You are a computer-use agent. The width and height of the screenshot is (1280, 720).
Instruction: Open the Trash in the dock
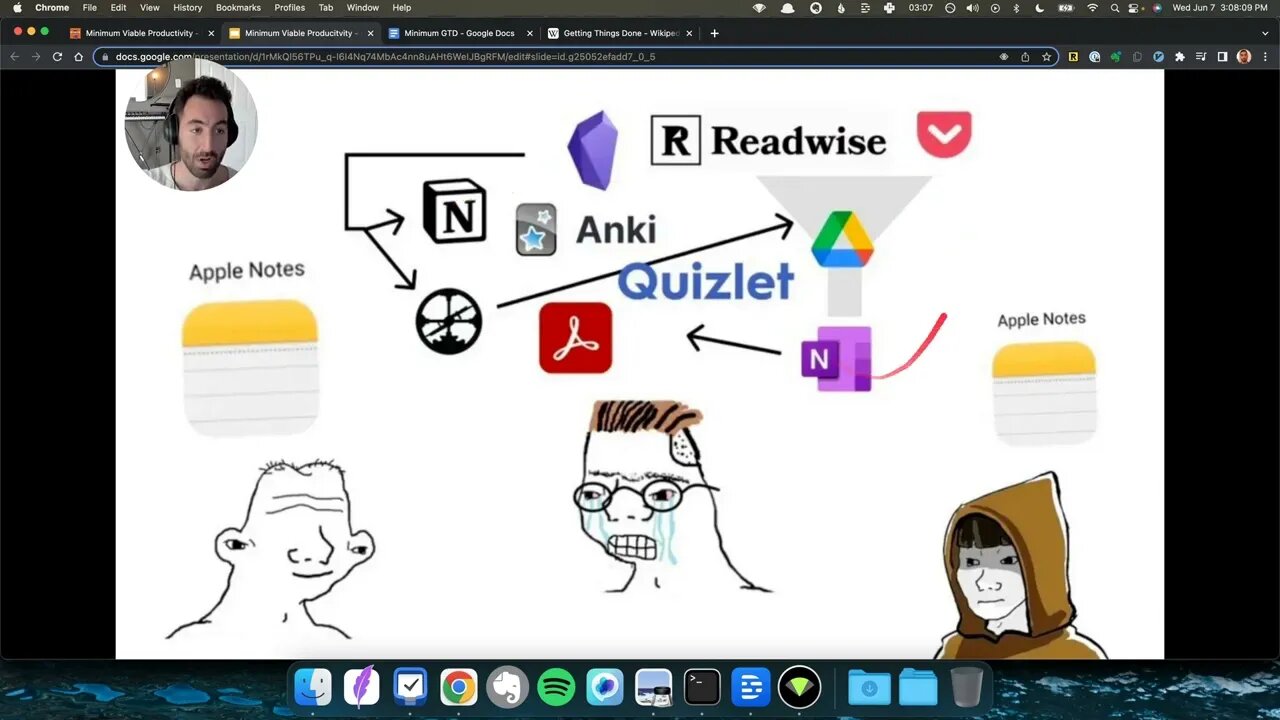(966, 687)
